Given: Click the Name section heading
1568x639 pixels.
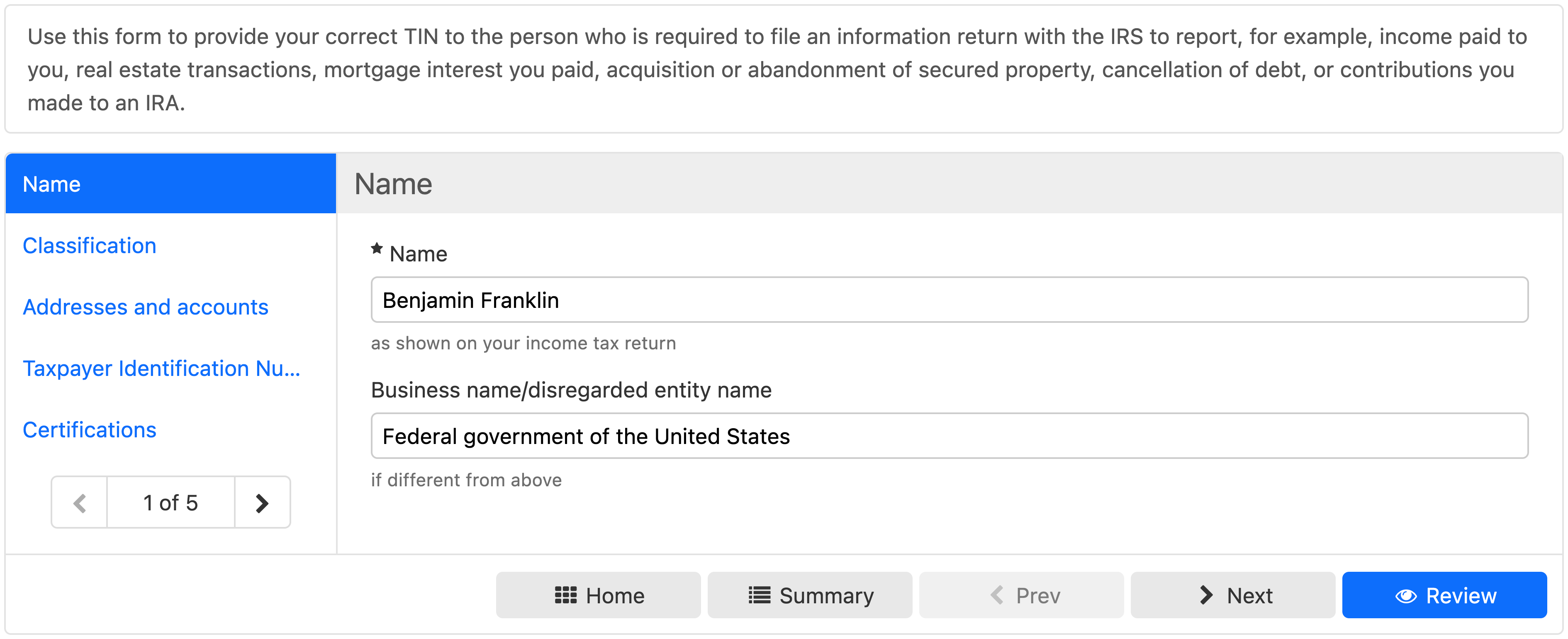Looking at the screenshot, I should (x=393, y=184).
